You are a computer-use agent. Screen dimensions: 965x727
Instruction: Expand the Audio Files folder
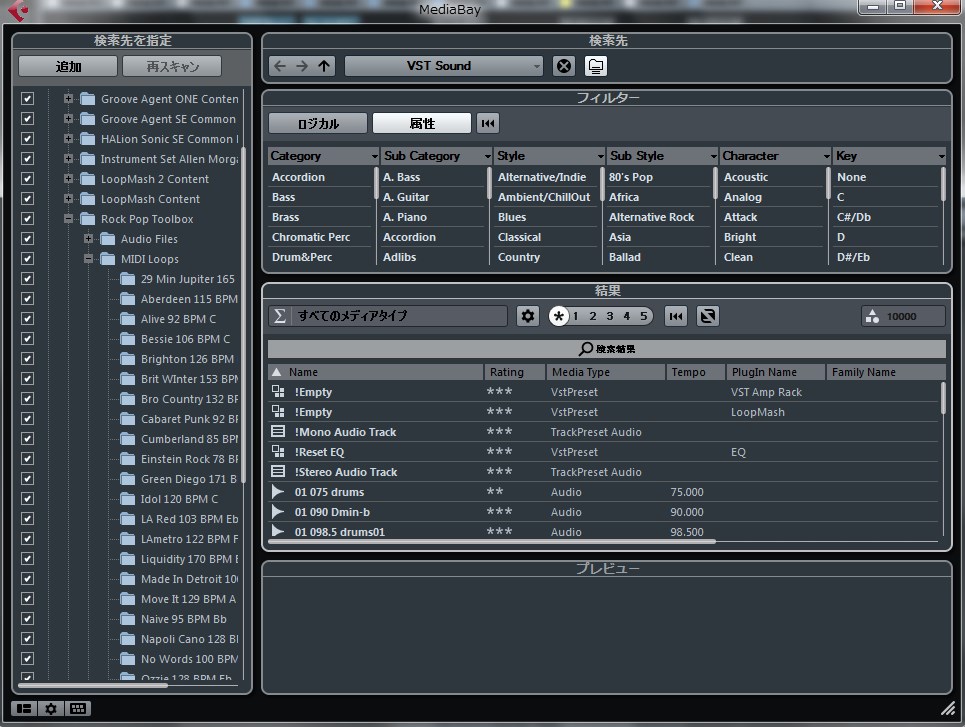point(88,238)
